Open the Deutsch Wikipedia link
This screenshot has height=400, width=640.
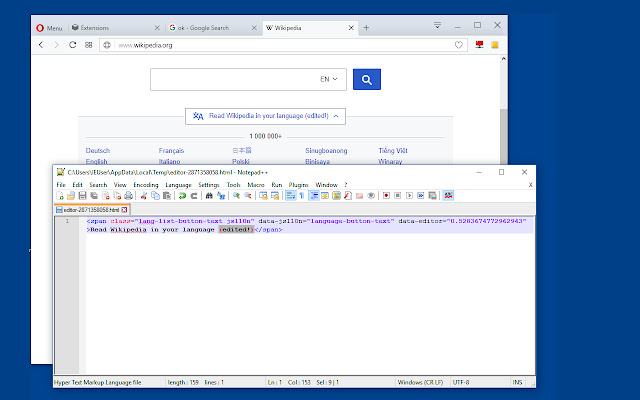(98, 151)
